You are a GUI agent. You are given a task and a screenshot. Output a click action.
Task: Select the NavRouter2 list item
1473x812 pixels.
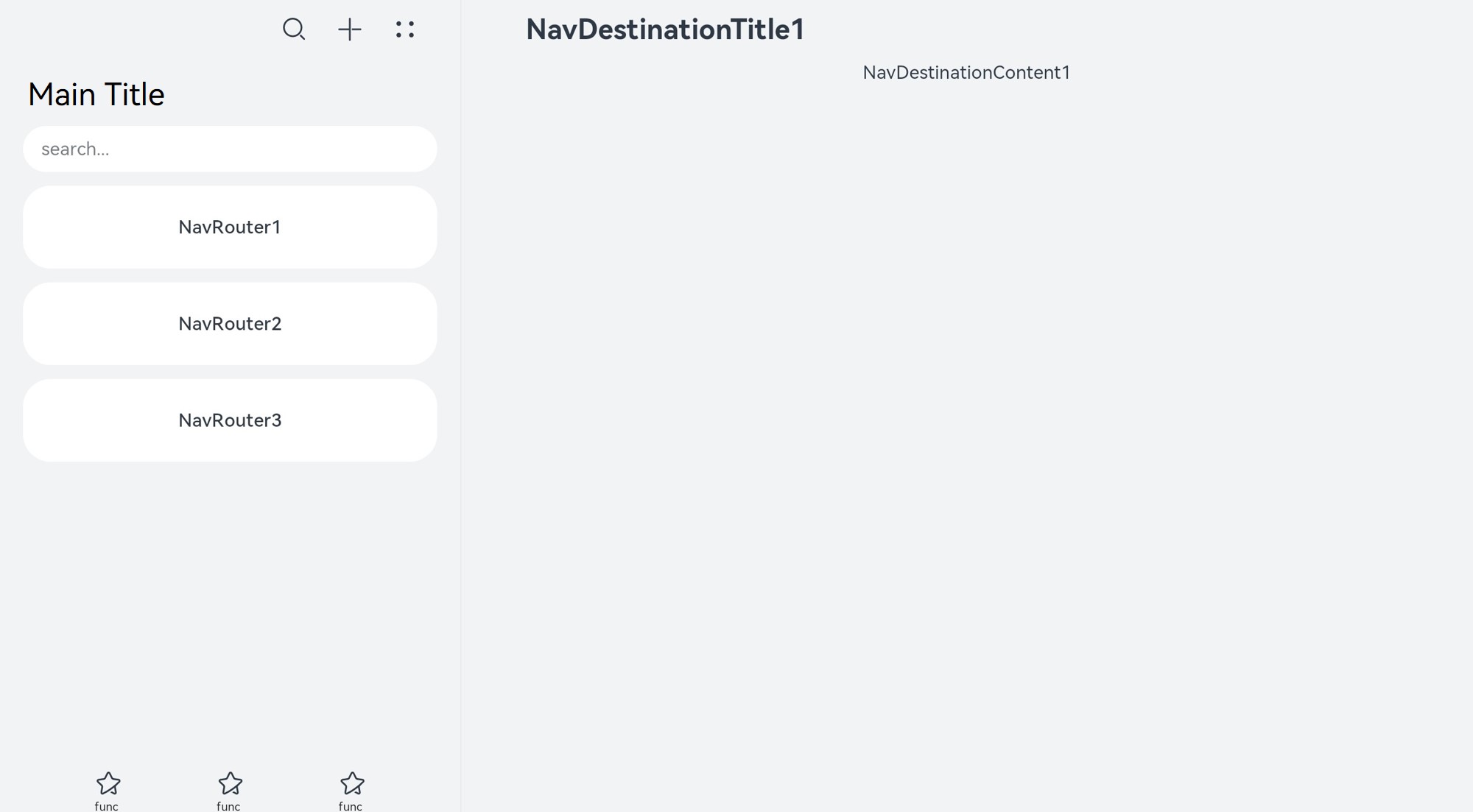(x=229, y=323)
